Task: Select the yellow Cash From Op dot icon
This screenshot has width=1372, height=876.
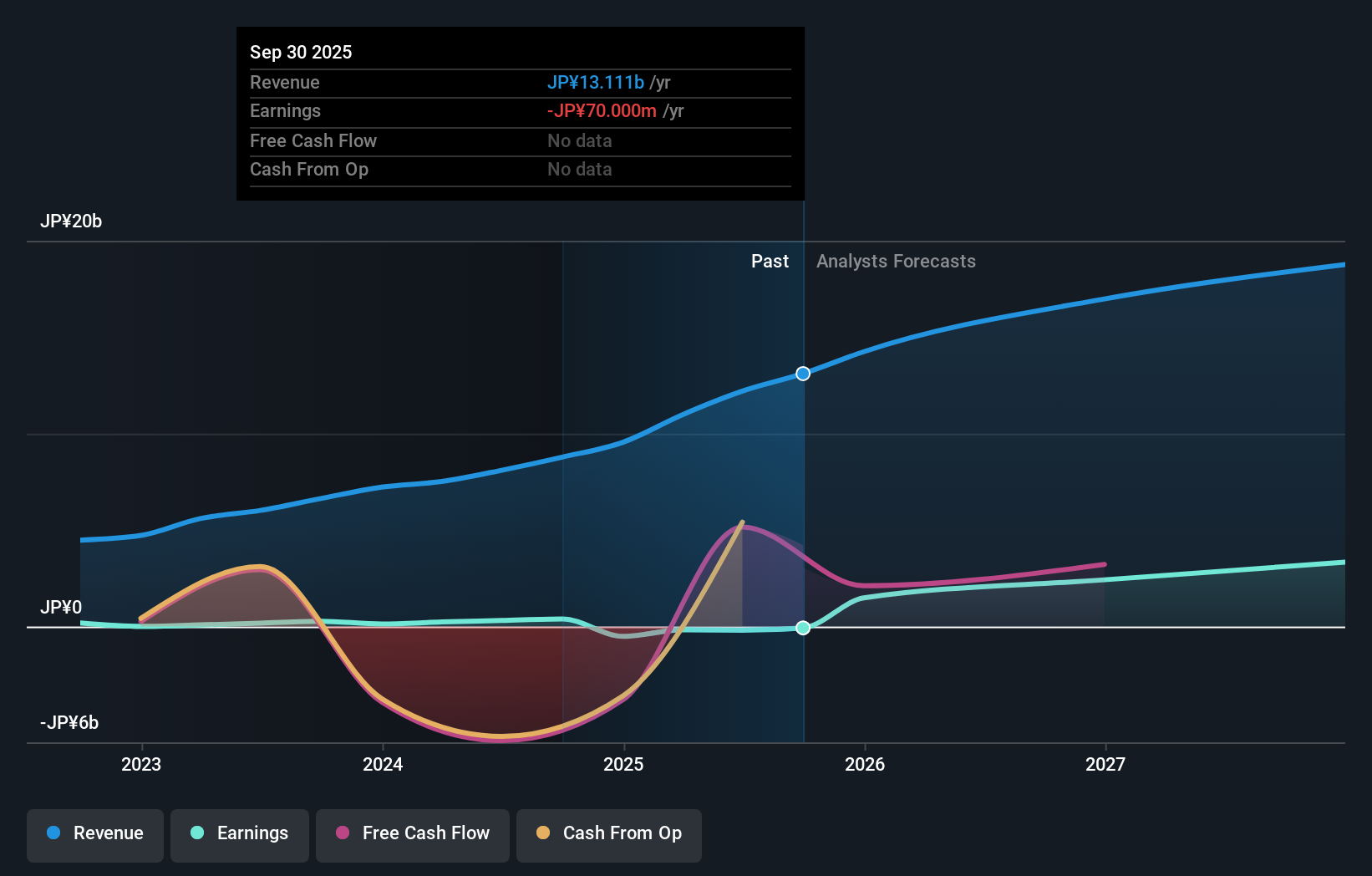Action: [x=543, y=833]
